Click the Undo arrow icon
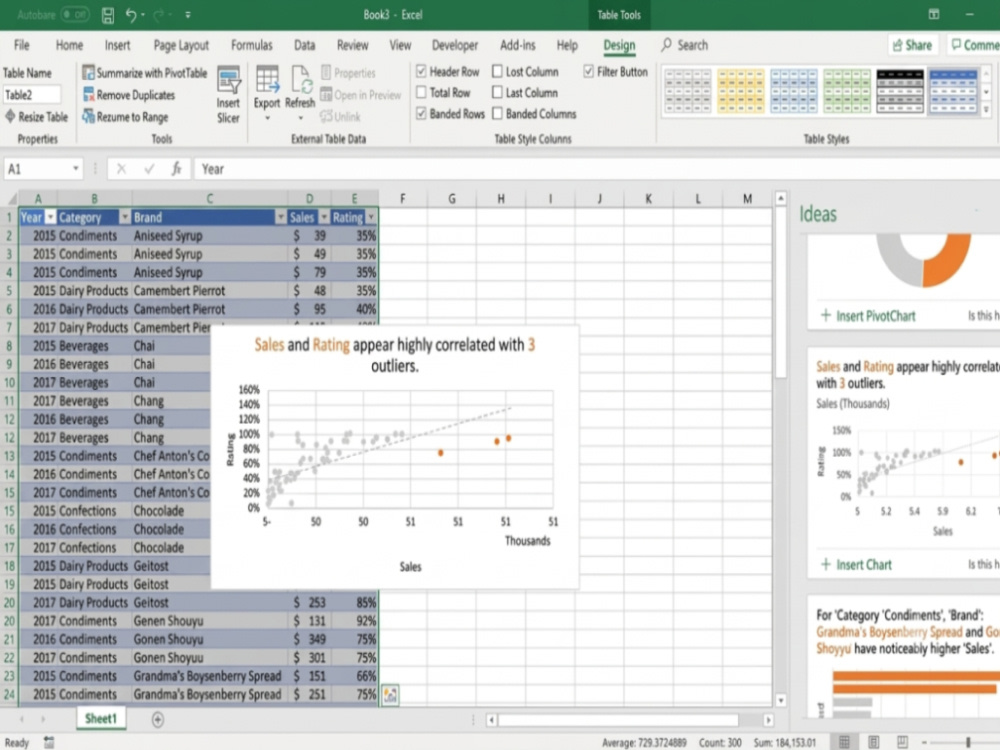This screenshot has width=1000, height=750. pyautogui.click(x=131, y=15)
